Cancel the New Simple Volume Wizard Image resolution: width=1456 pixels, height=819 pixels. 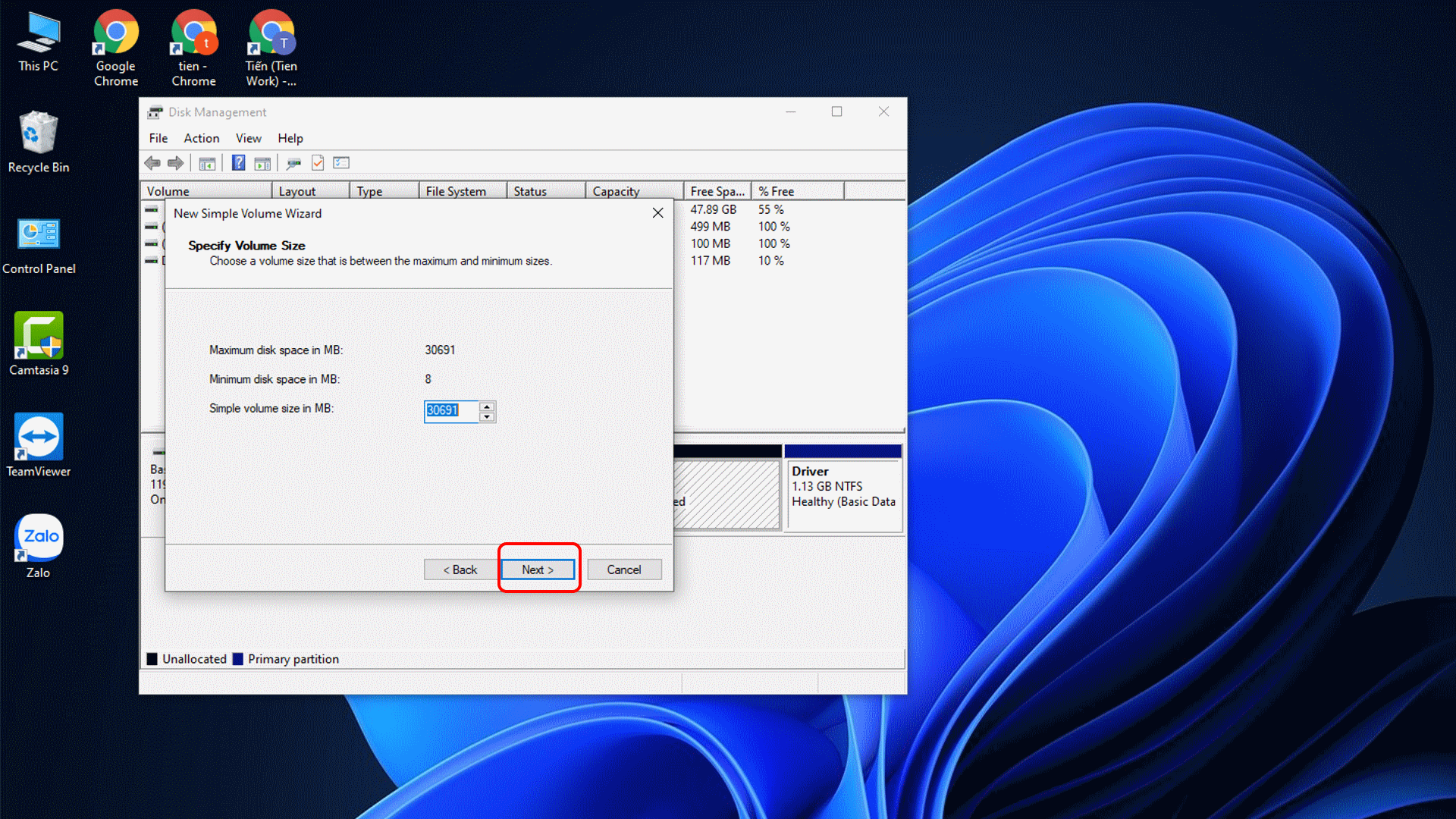point(623,570)
